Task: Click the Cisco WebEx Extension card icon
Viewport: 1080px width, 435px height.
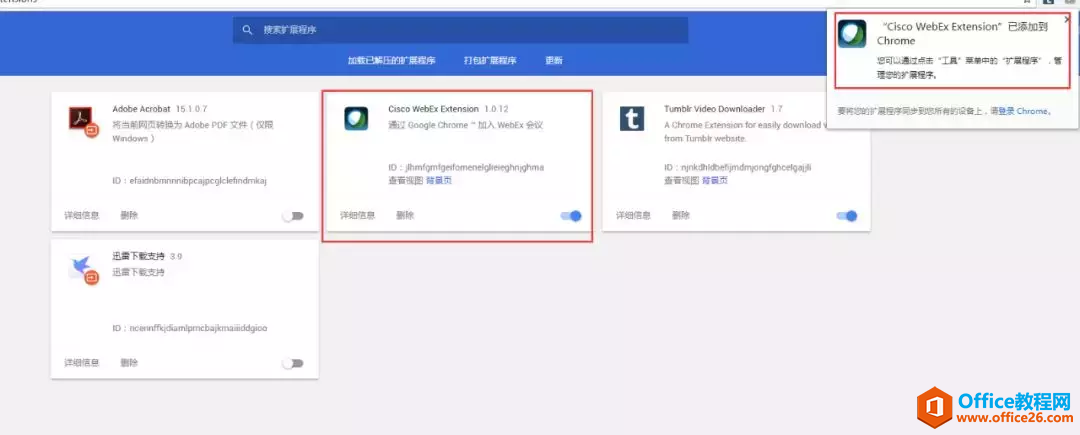Action: point(356,118)
